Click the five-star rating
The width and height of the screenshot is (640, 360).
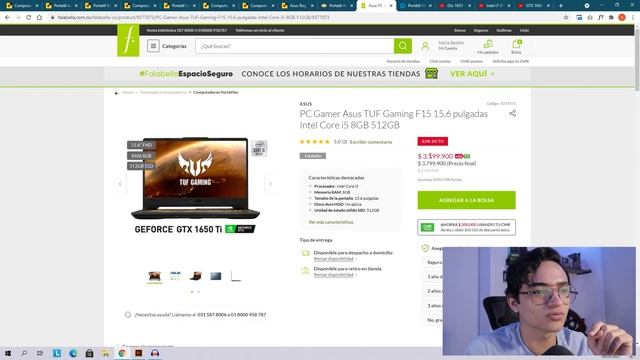tap(314, 142)
